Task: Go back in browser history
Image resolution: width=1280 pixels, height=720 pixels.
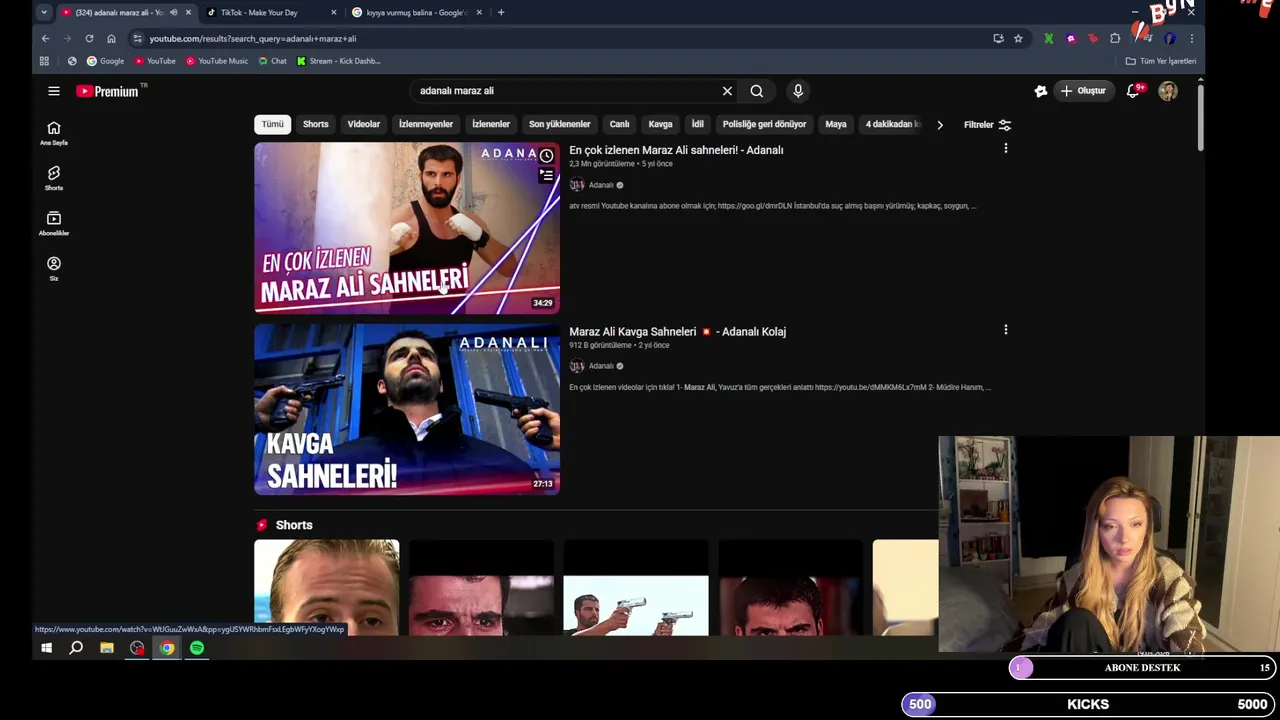Action: pos(45,38)
